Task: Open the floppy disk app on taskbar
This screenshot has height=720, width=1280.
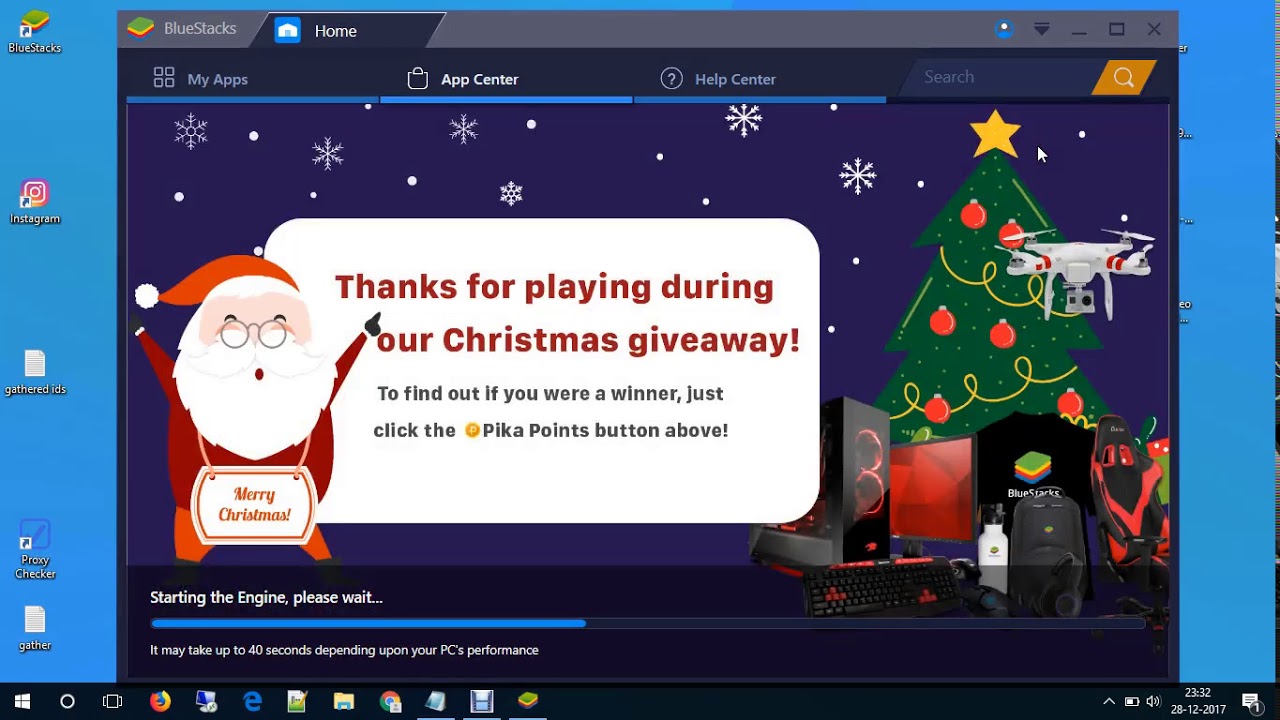Action: tap(482, 701)
